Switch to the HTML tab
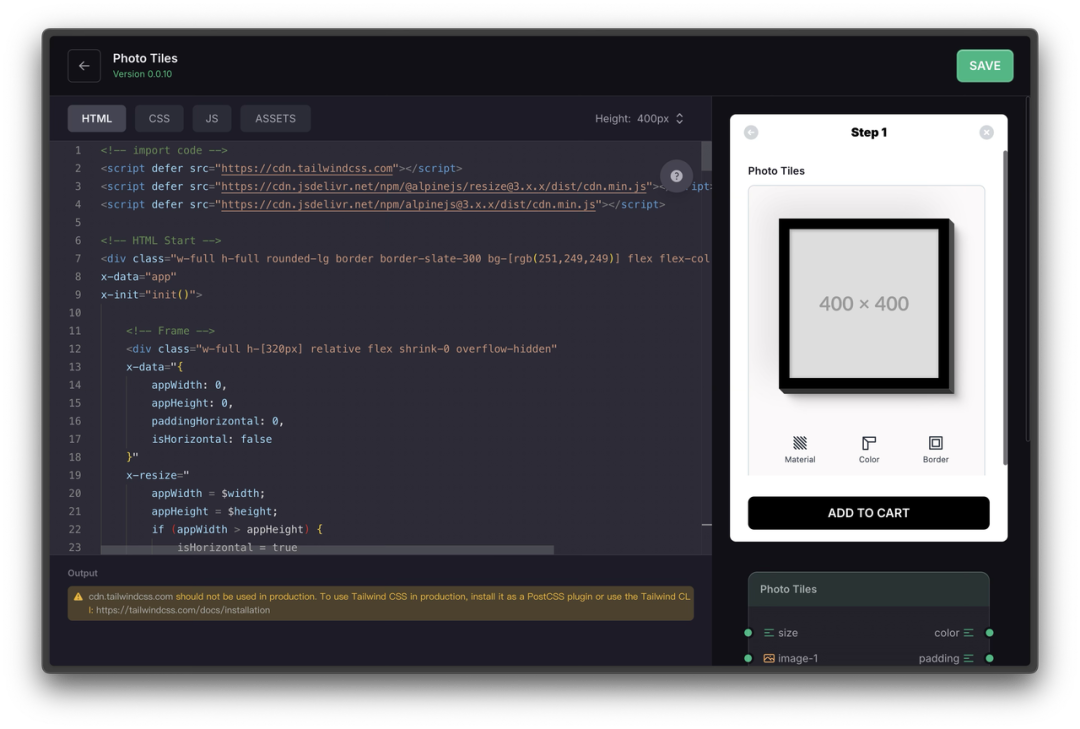Viewport: 1080px width, 729px height. coord(96,119)
